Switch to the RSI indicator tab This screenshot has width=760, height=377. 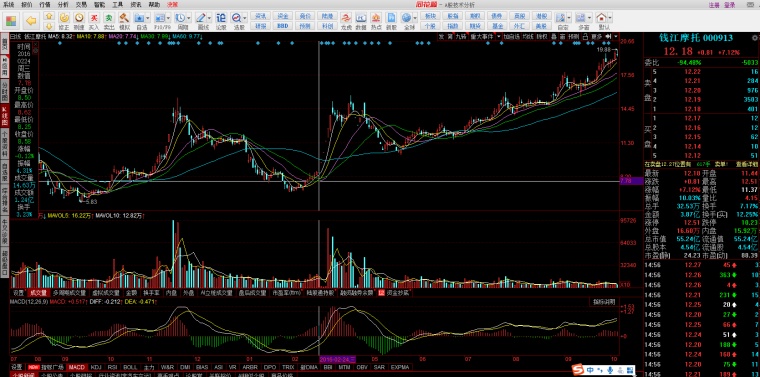112,367
